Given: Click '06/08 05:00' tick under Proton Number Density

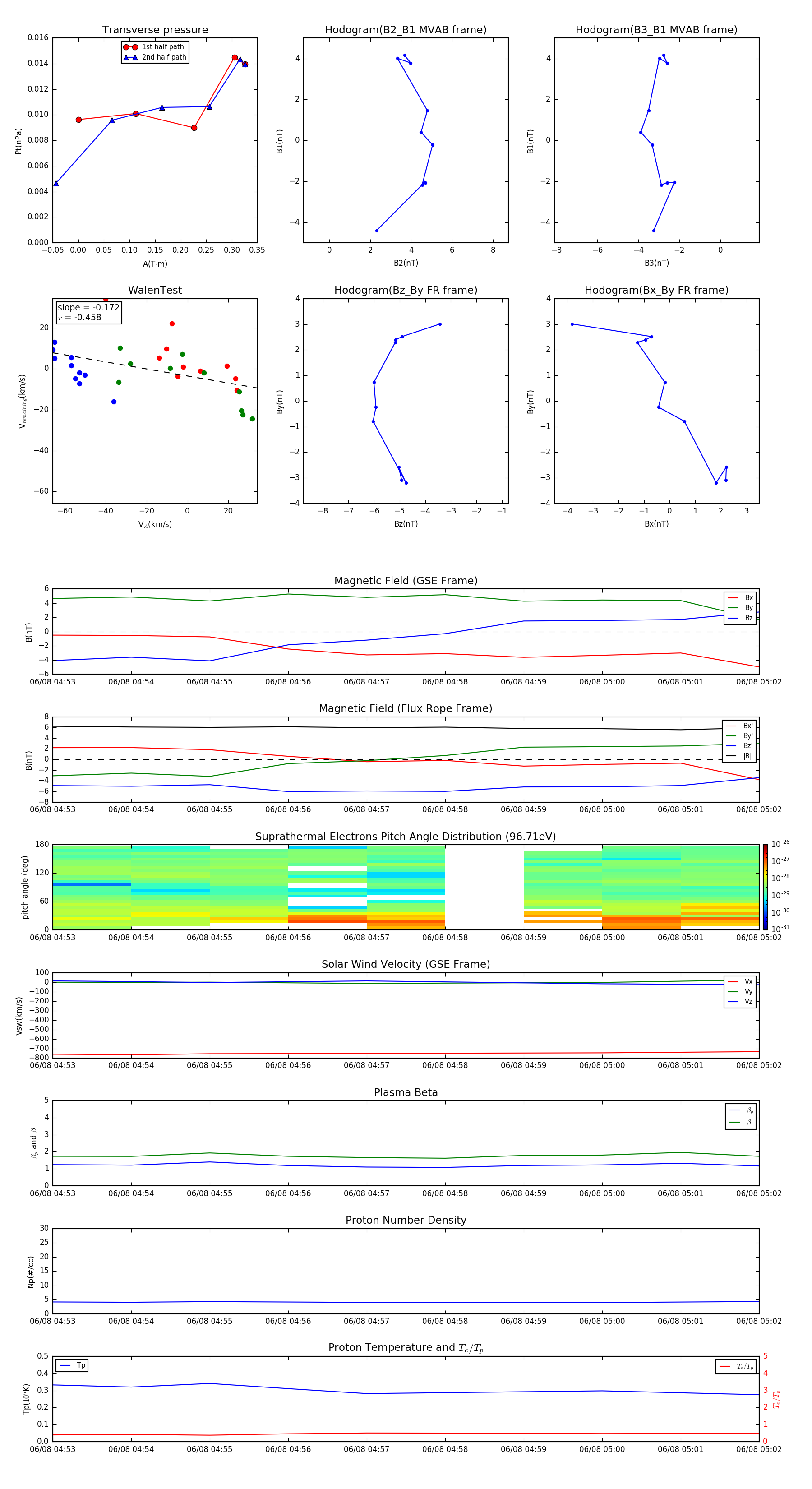Looking at the screenshot, I should tap(602, 1321).
